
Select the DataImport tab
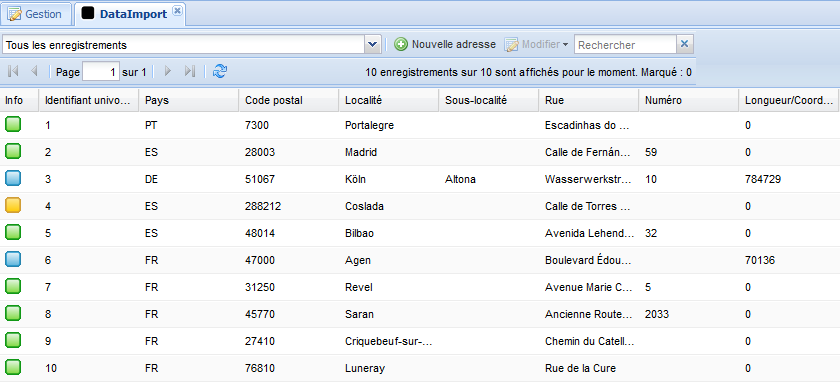tap(133, 14)
